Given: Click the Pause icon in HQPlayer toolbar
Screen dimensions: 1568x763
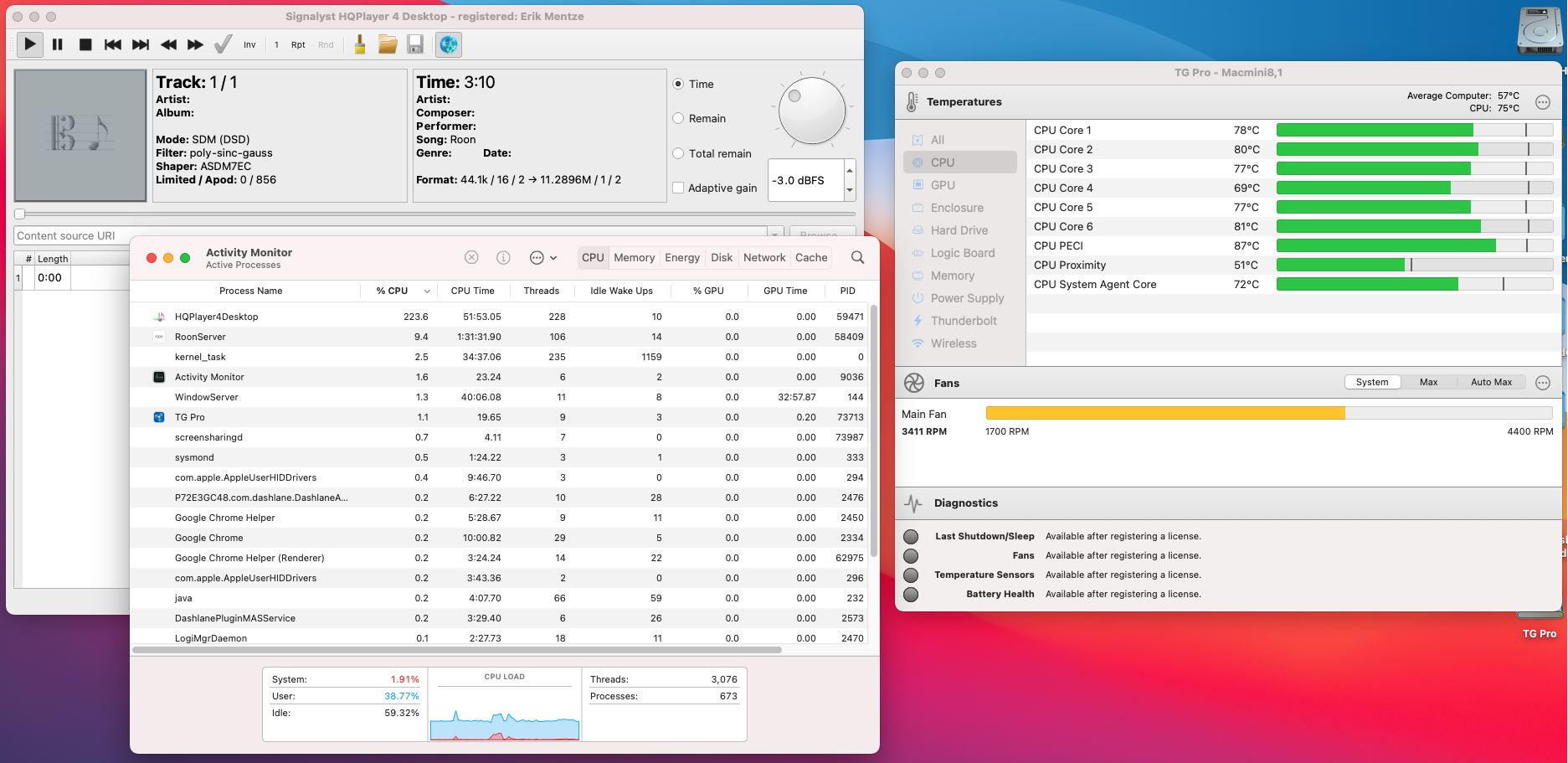Looking at the screenshot, I should click(x=57, y=45).
